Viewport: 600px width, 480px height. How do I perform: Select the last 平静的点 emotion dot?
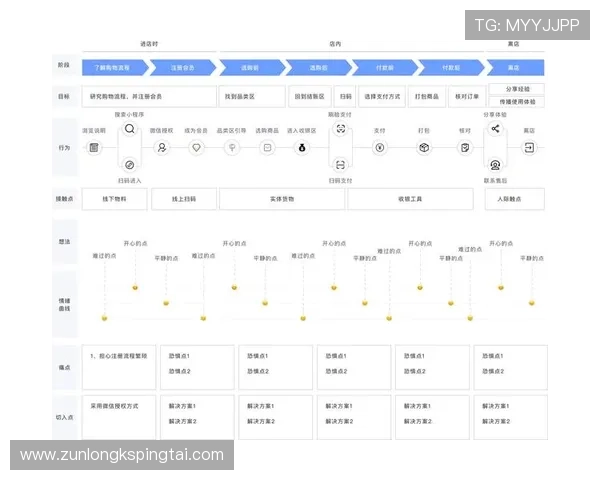[x=532, y=303]
